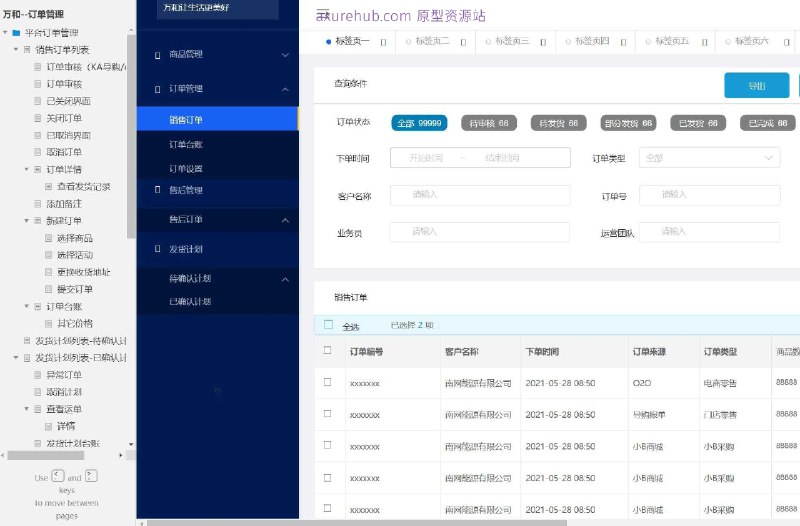This screenshot has width=800, height=526.
Task: Open the 订单类型 dropdown
Action: click(709, 158)
